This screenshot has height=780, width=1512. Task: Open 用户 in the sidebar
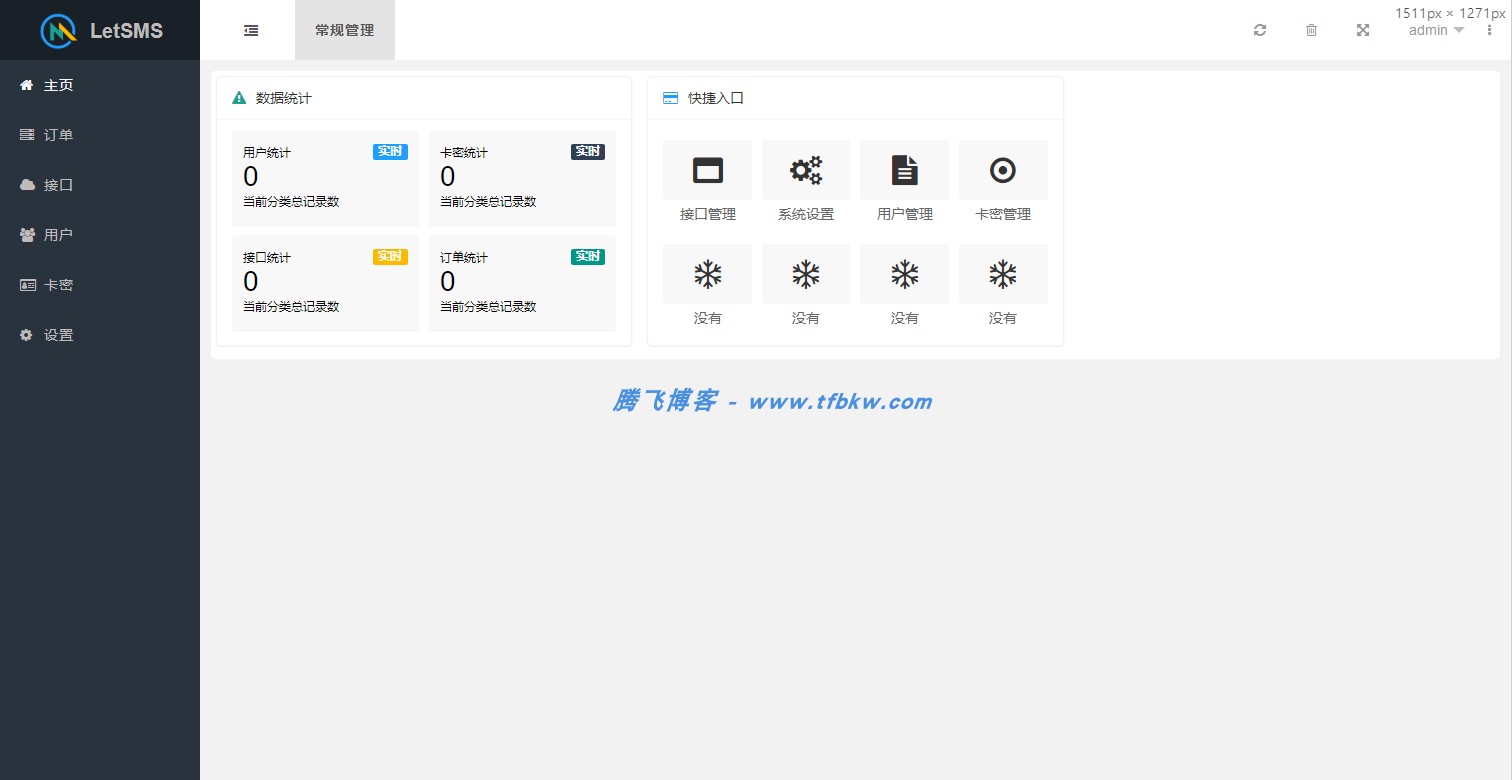coord(100,235)
